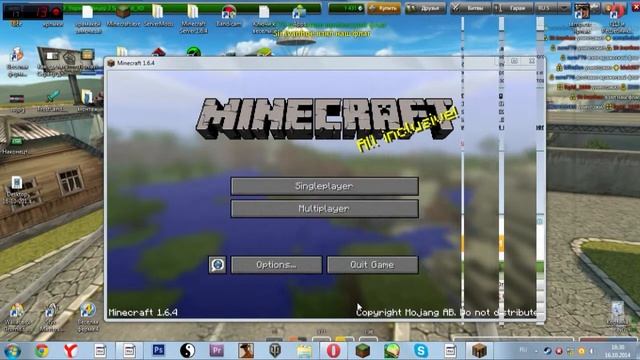Click the orange Купить button in top bar
The height and width of the screenshot is (360, 640).
pos(384,8)
